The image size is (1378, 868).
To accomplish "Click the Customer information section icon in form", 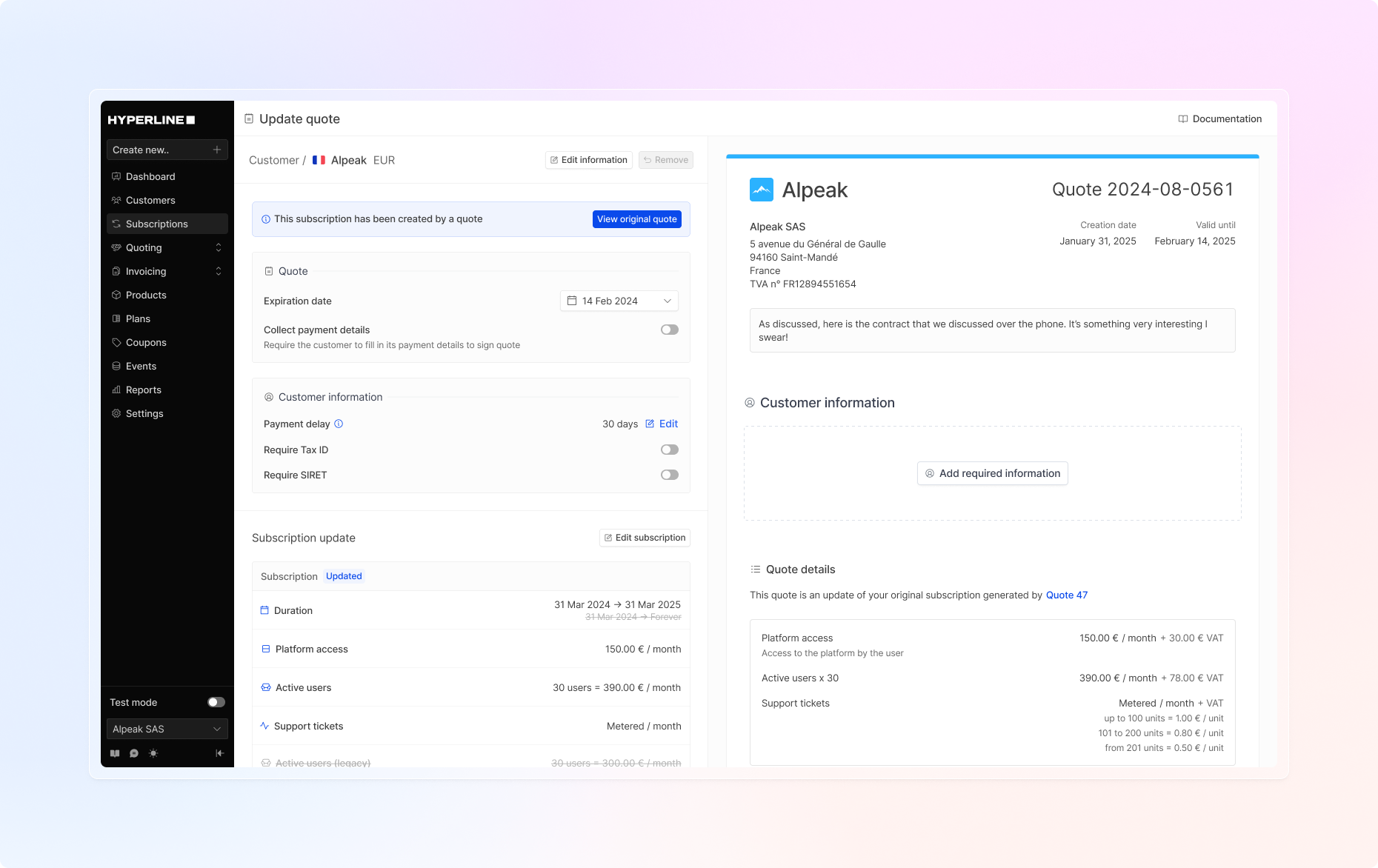I will (269, 397).
